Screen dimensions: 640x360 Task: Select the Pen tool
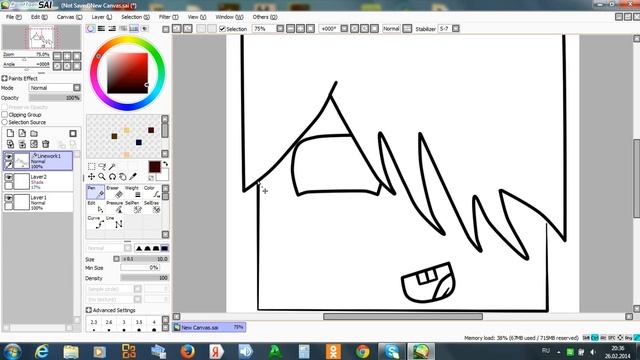[x=96, y=192]
